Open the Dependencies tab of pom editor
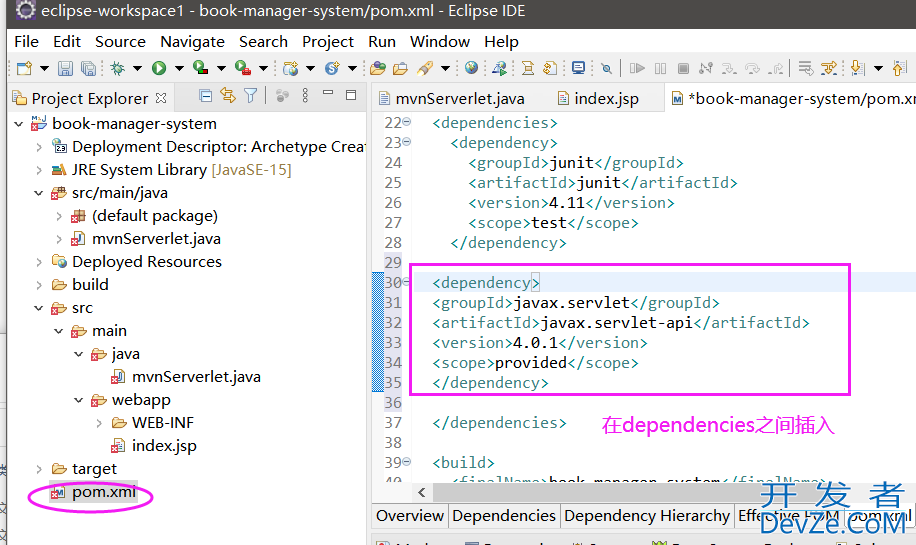 (504, 516)
